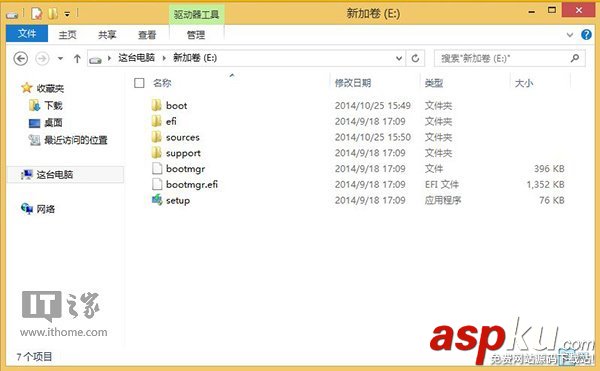
Task: Toggle the select-all checkbox by 名称
Action: 139,83
